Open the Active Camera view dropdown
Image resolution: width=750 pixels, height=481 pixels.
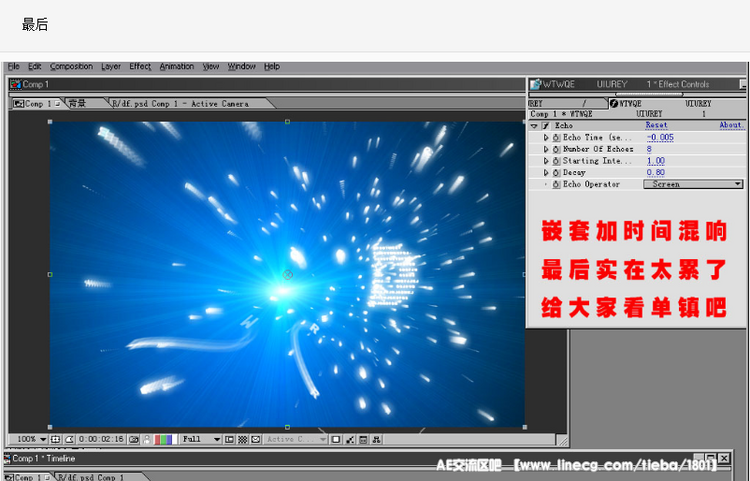pos(296,439)
